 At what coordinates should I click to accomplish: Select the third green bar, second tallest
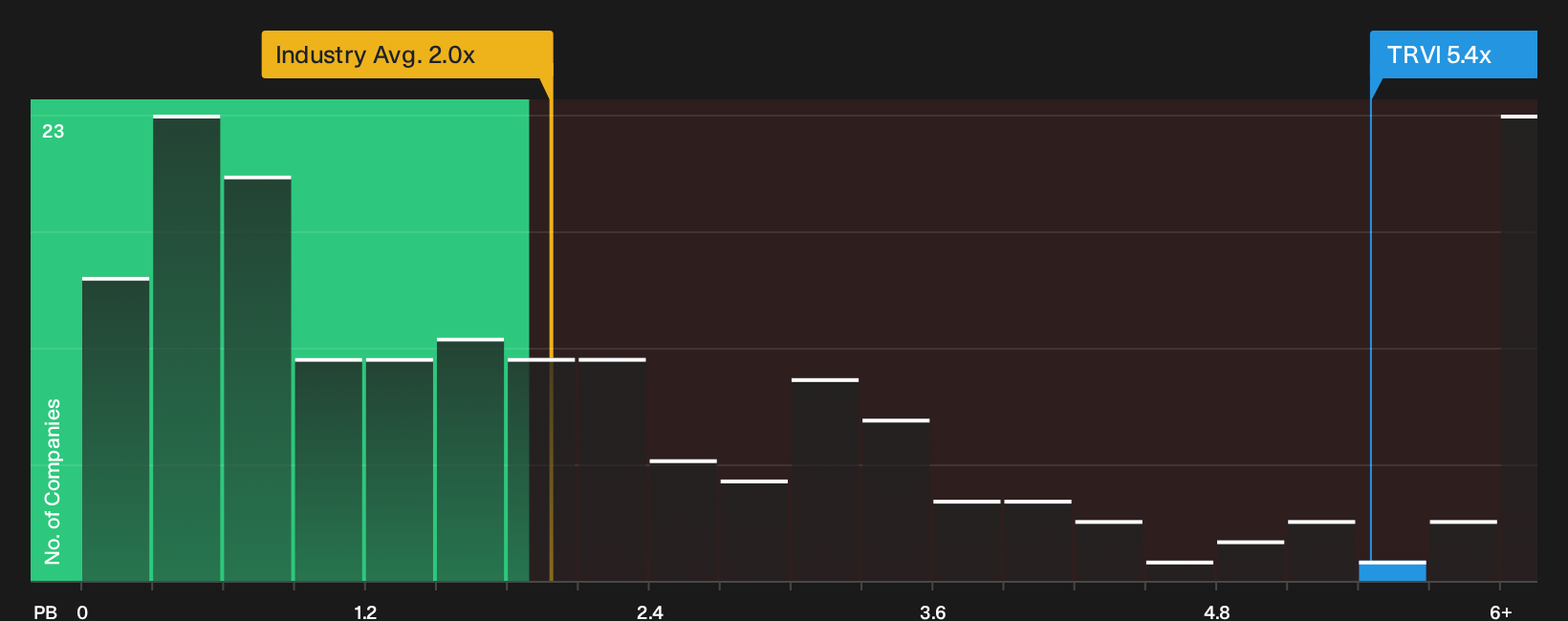[x=257, y=379]
